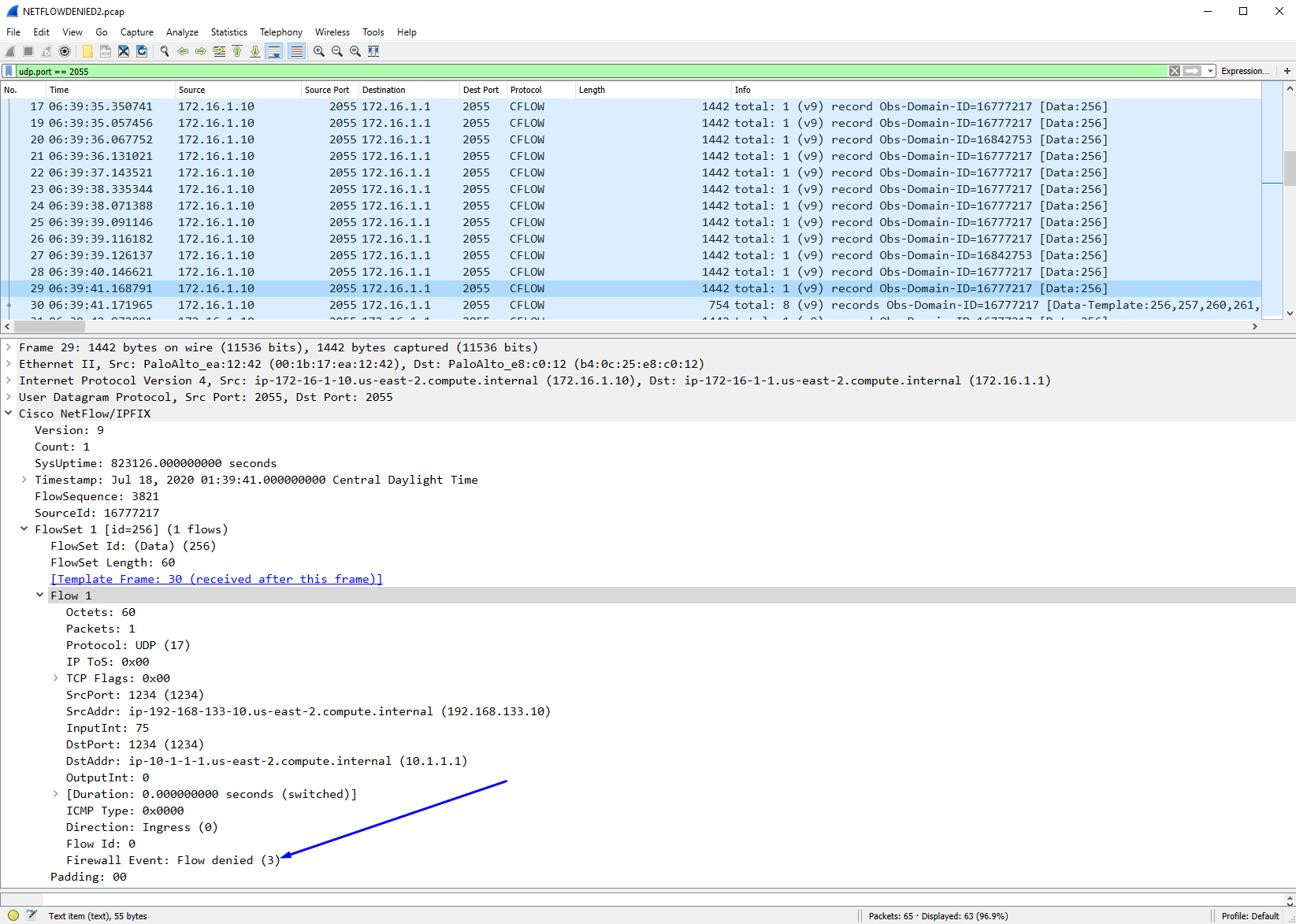The width and height of the screenshot is (1296, 924).
Task: Open capture options gear icon
Action: pos(65,51)
